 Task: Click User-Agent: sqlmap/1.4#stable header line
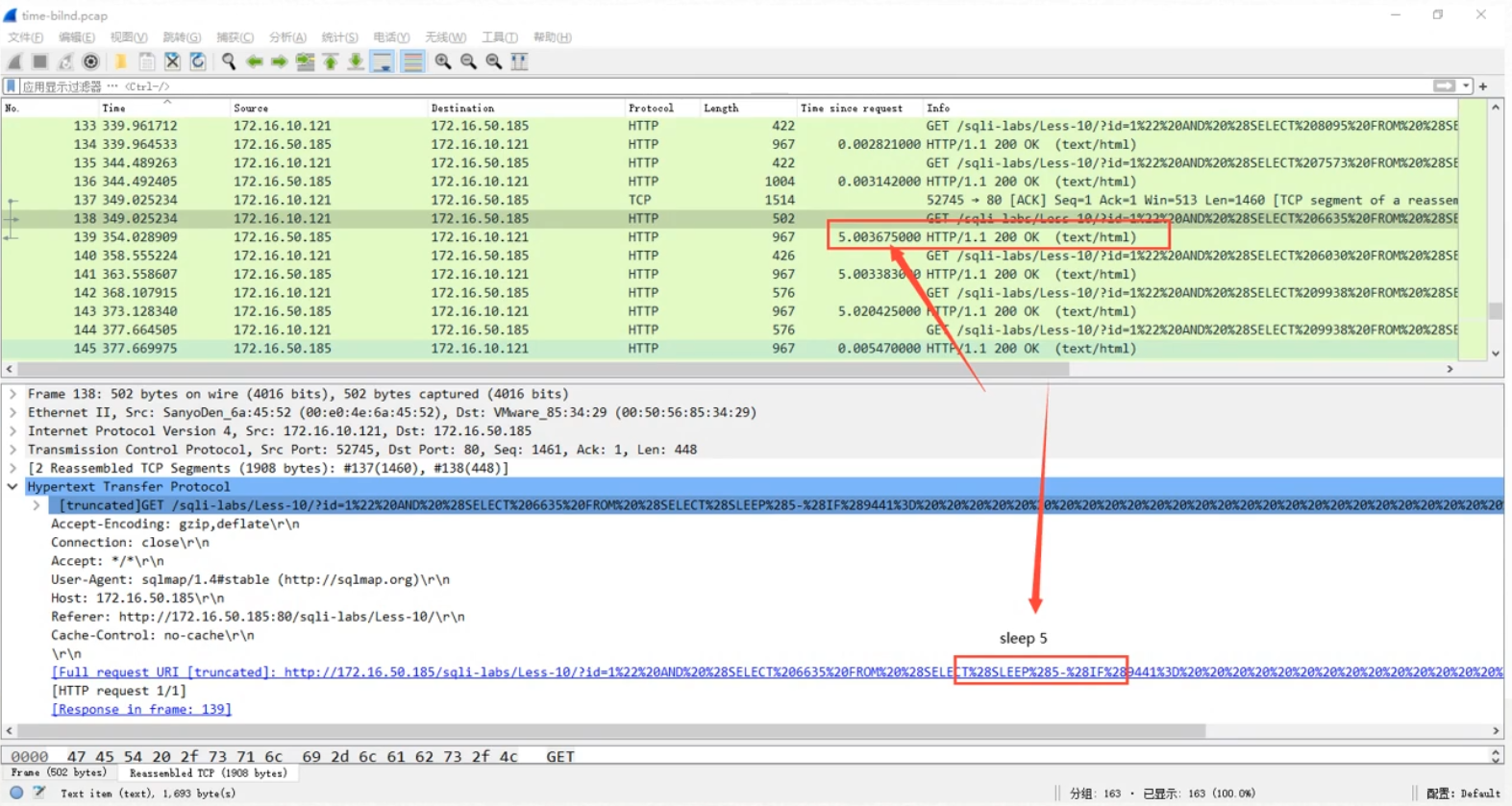pos(250,580)
